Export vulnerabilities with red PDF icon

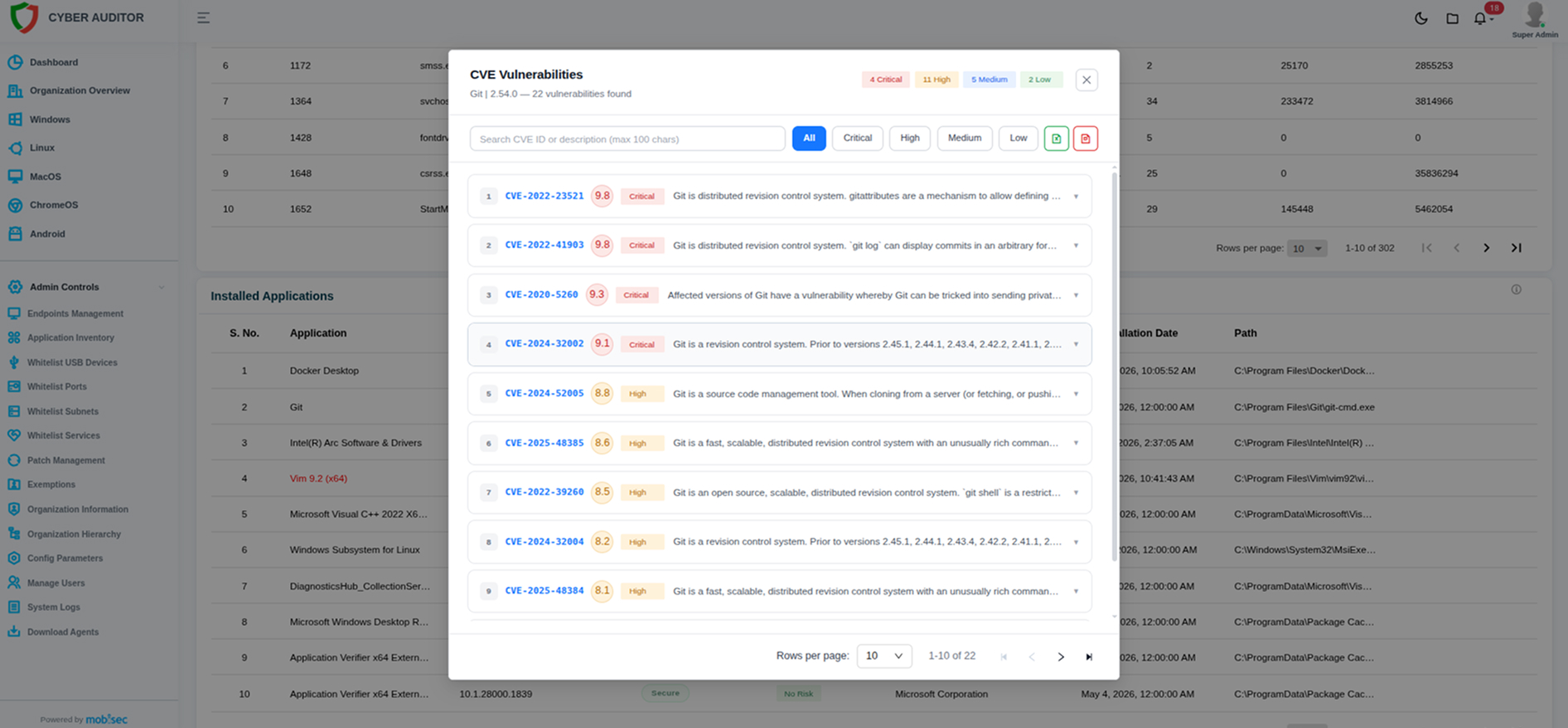pyautogui.click(x=1086, y=138)
